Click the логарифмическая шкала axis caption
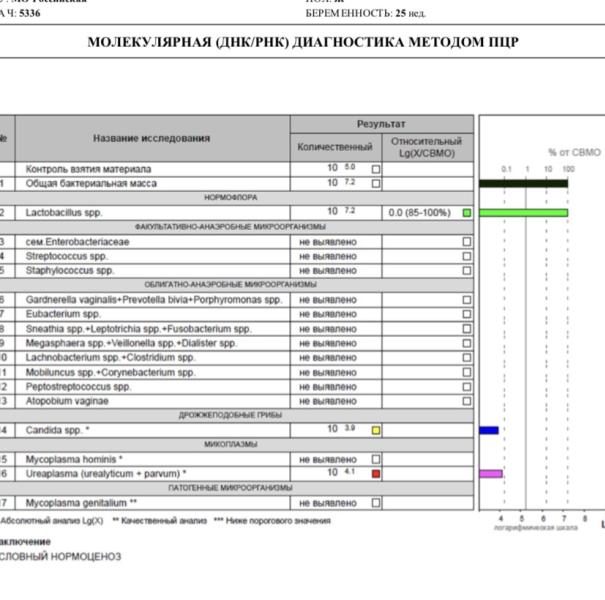This screenshot has height=600, width=605. pyautogui.click(x=536, y=528)
